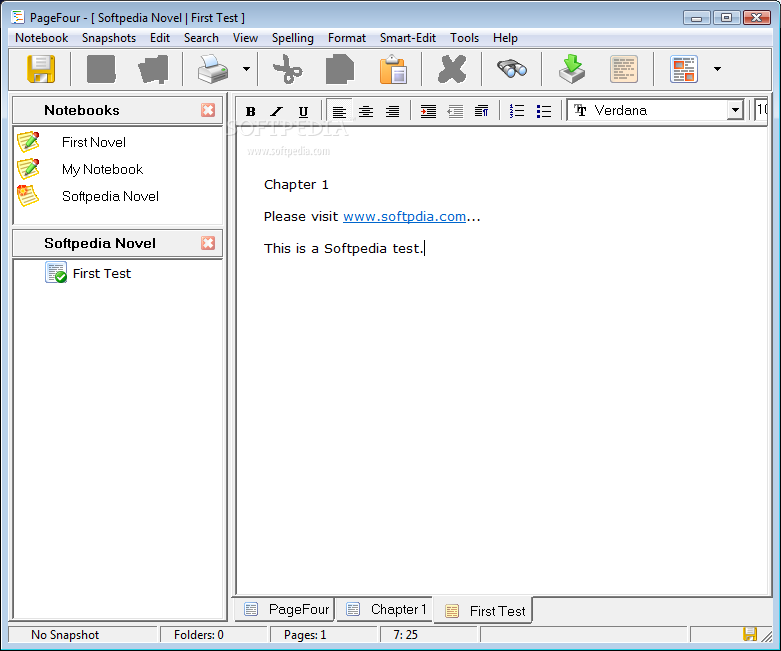
Task: Toggle numbered list
Action: coord(517,111)
